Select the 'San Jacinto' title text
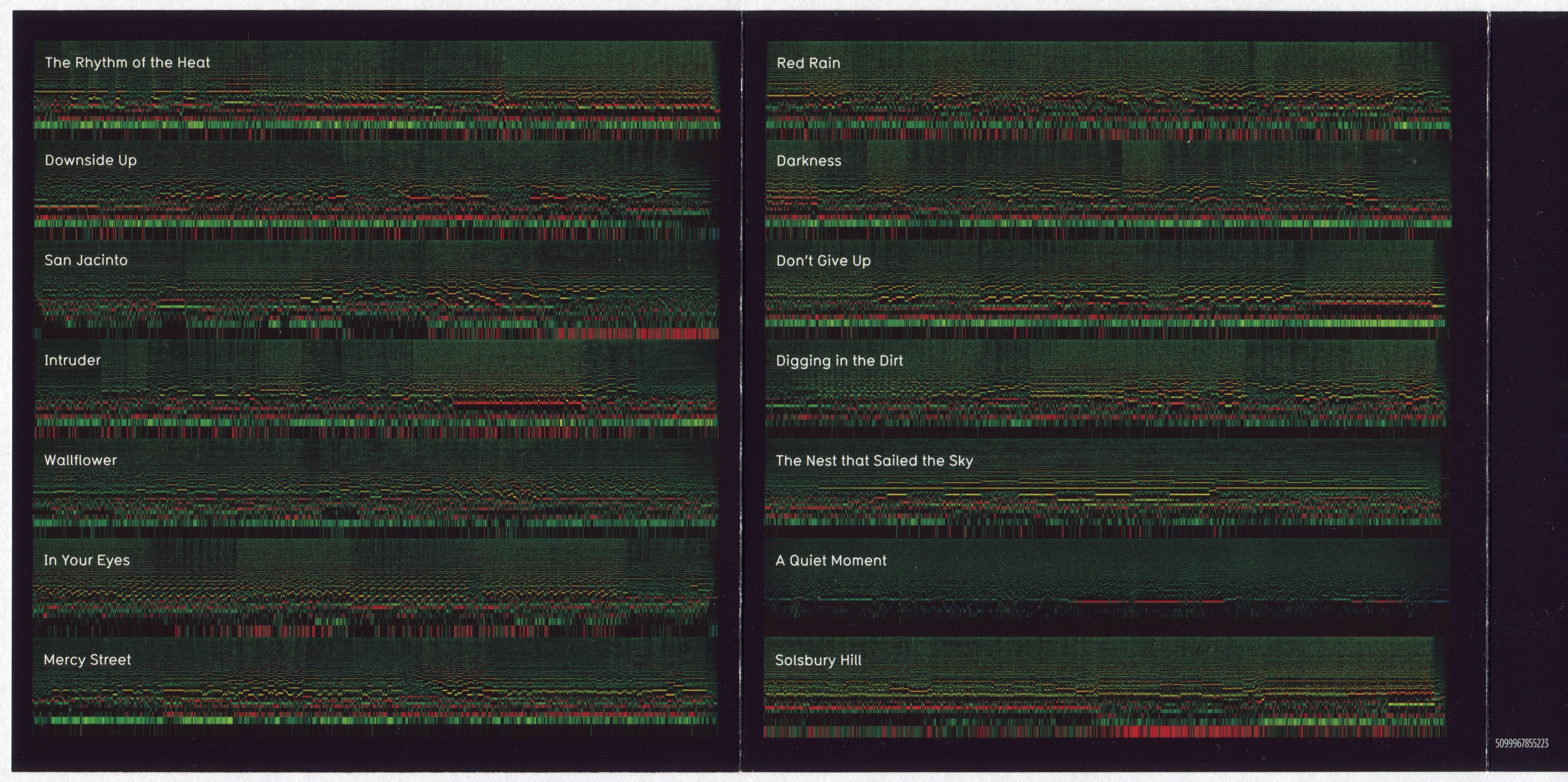Screen dimensions: 1568x782 [86, 260]
